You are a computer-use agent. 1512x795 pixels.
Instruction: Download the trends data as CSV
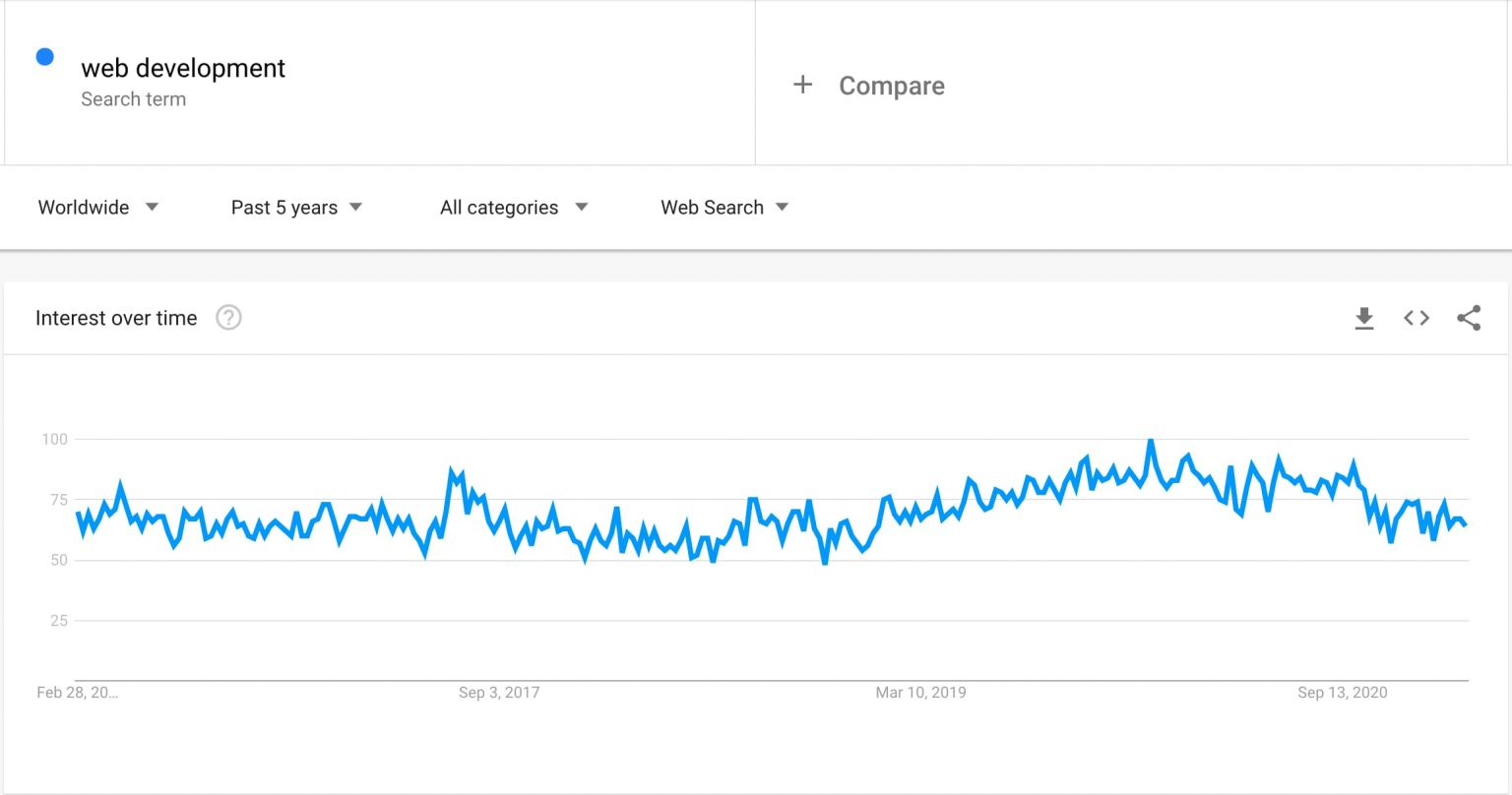click(1364, 318)
